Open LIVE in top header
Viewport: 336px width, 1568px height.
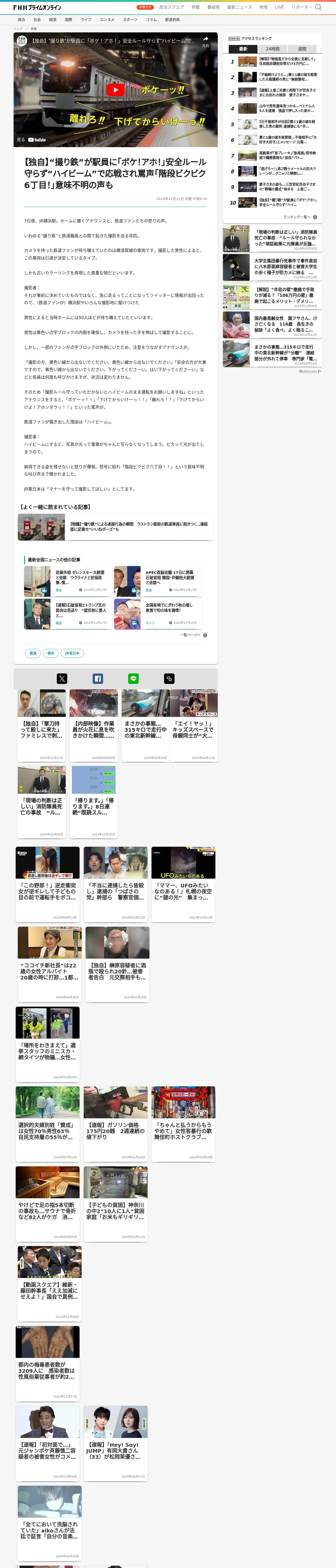click(279, 7)
